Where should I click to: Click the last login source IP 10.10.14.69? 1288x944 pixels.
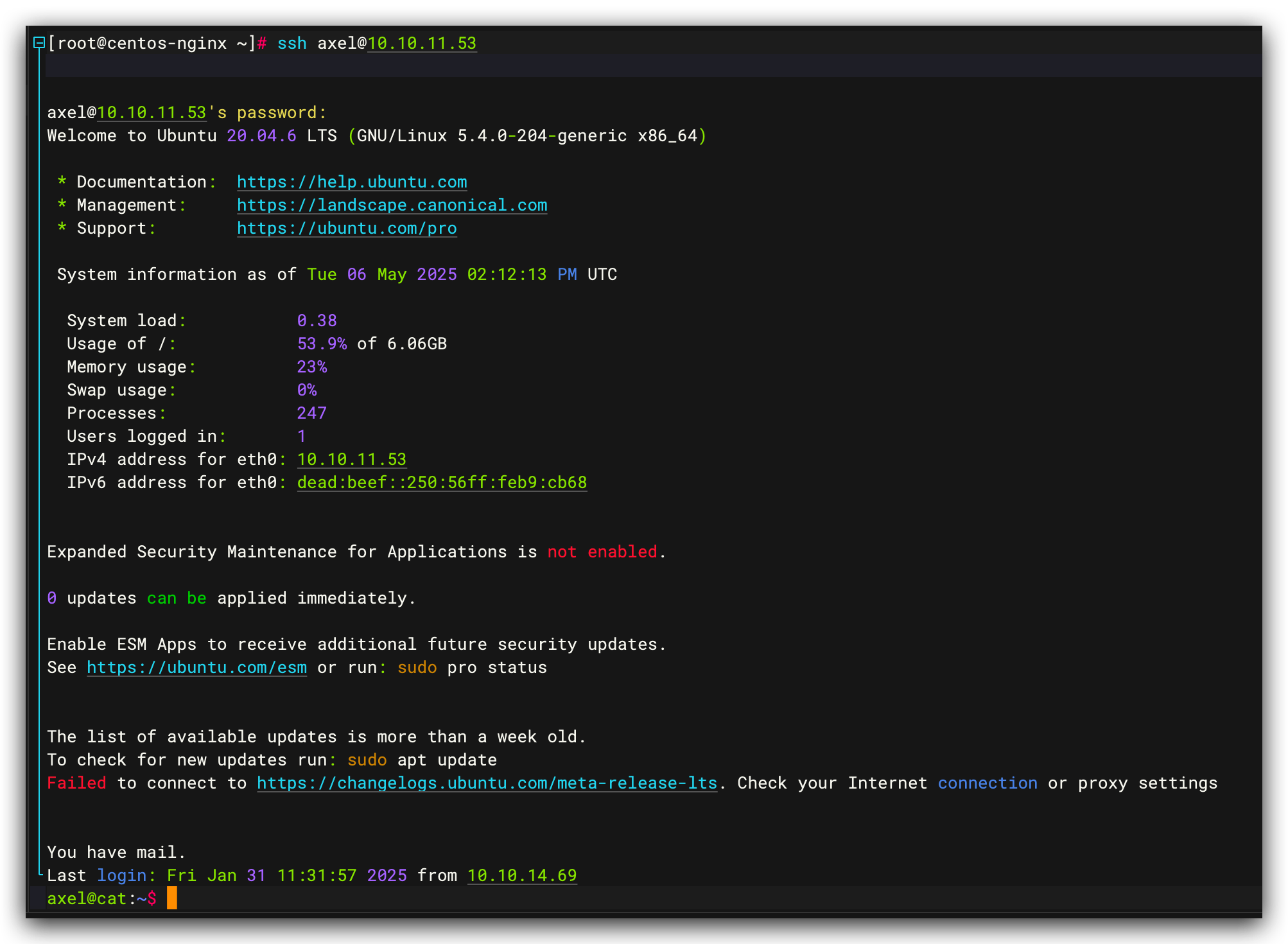522,876
